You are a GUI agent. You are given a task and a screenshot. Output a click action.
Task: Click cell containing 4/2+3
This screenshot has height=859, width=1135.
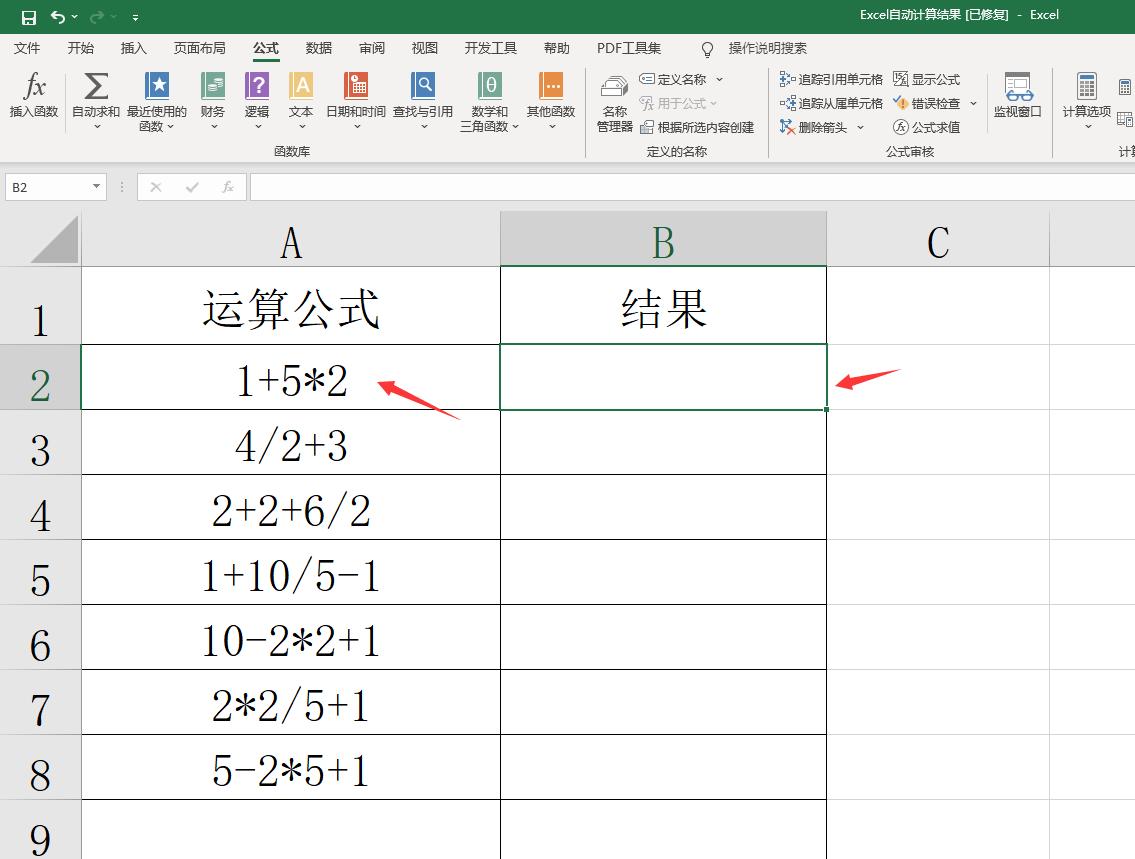pos(290,442)
